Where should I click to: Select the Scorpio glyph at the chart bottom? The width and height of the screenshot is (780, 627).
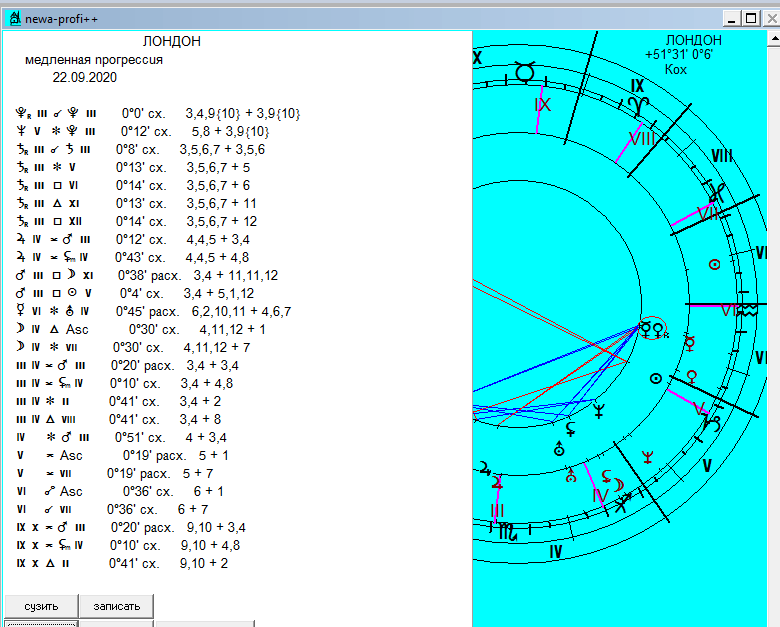pos(510,532)
